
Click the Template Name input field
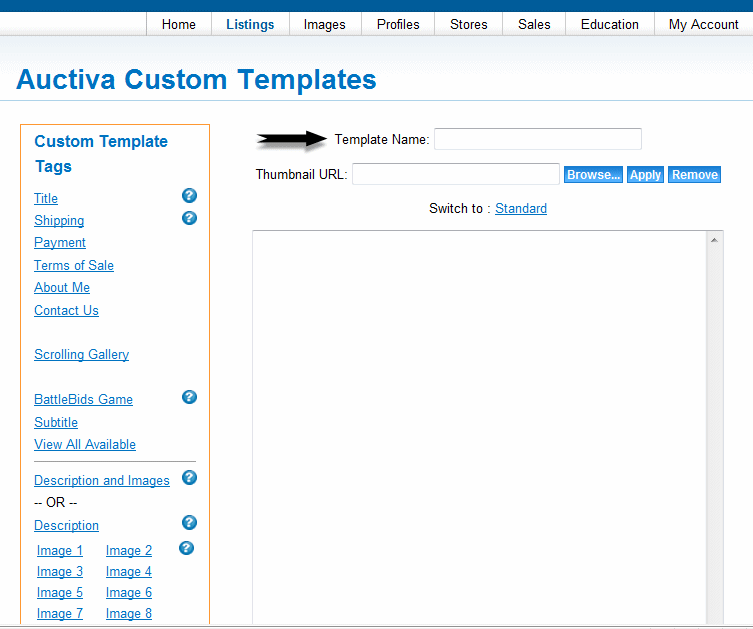(x=538, y=139)
